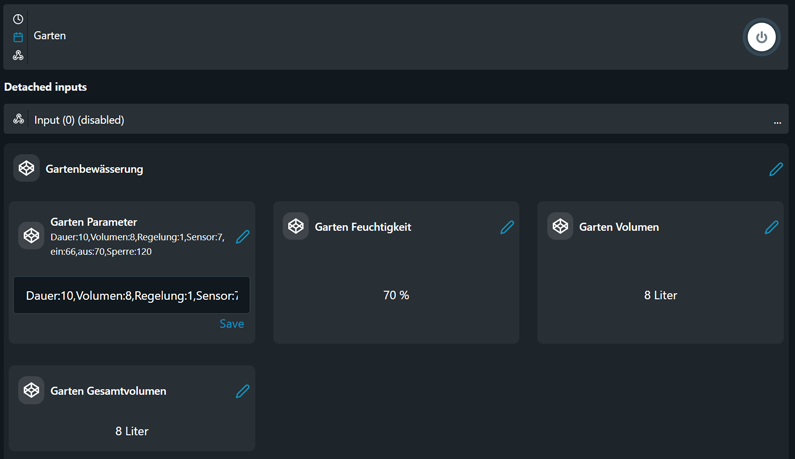This screenshot has width=795, height=459.
Task: Click the 8 Liter value under Garten Gesamtvolumen
Action: [x=132, y=431]
